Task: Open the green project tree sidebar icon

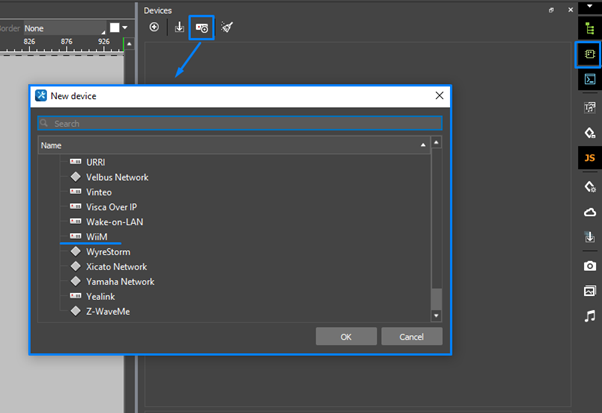Action: click(x=589, y=27)
